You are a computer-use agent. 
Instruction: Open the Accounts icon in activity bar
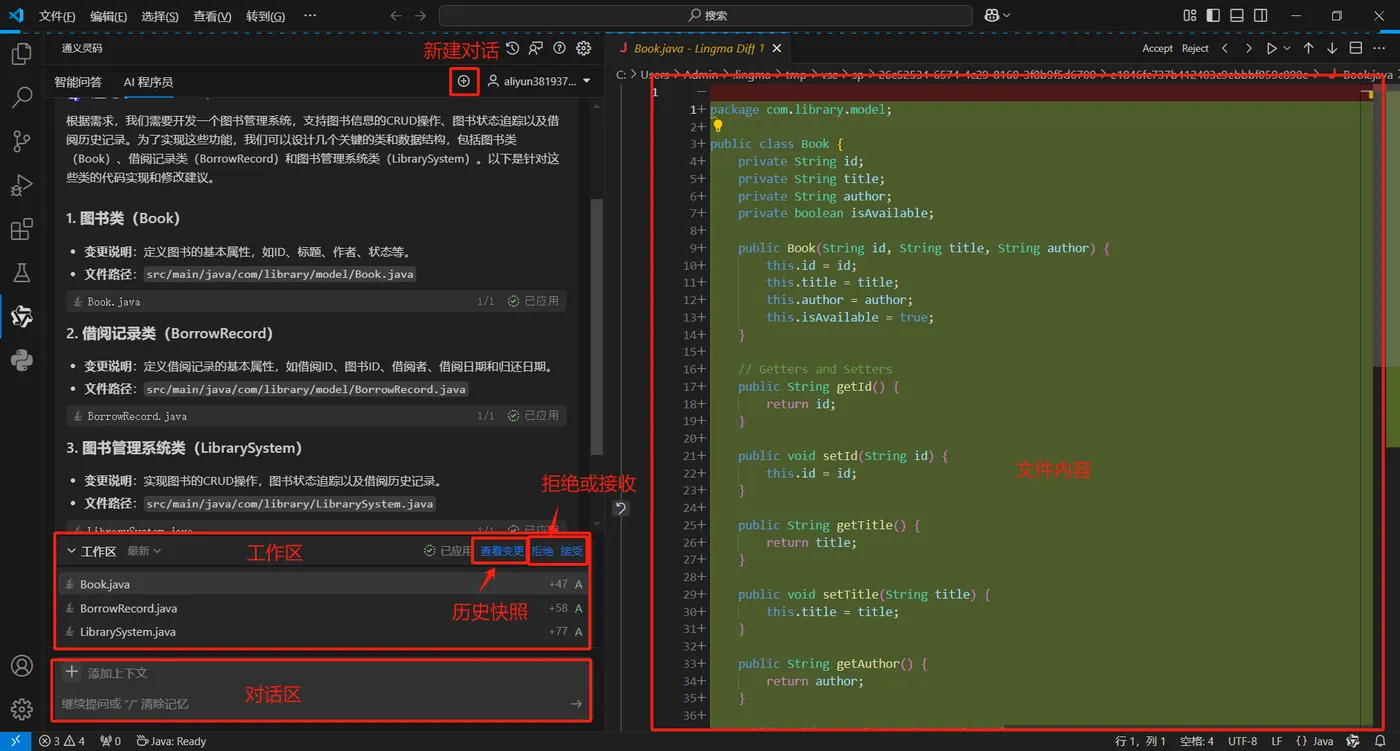[21, 666]
